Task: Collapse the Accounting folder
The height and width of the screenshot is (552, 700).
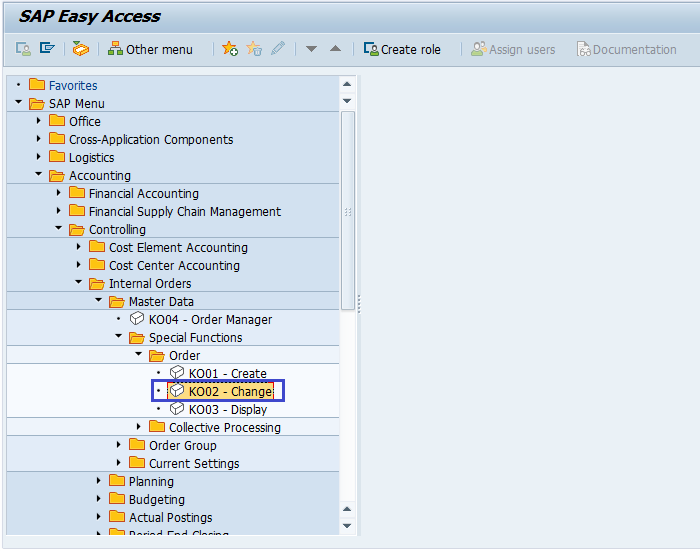Action: point(38,174)
